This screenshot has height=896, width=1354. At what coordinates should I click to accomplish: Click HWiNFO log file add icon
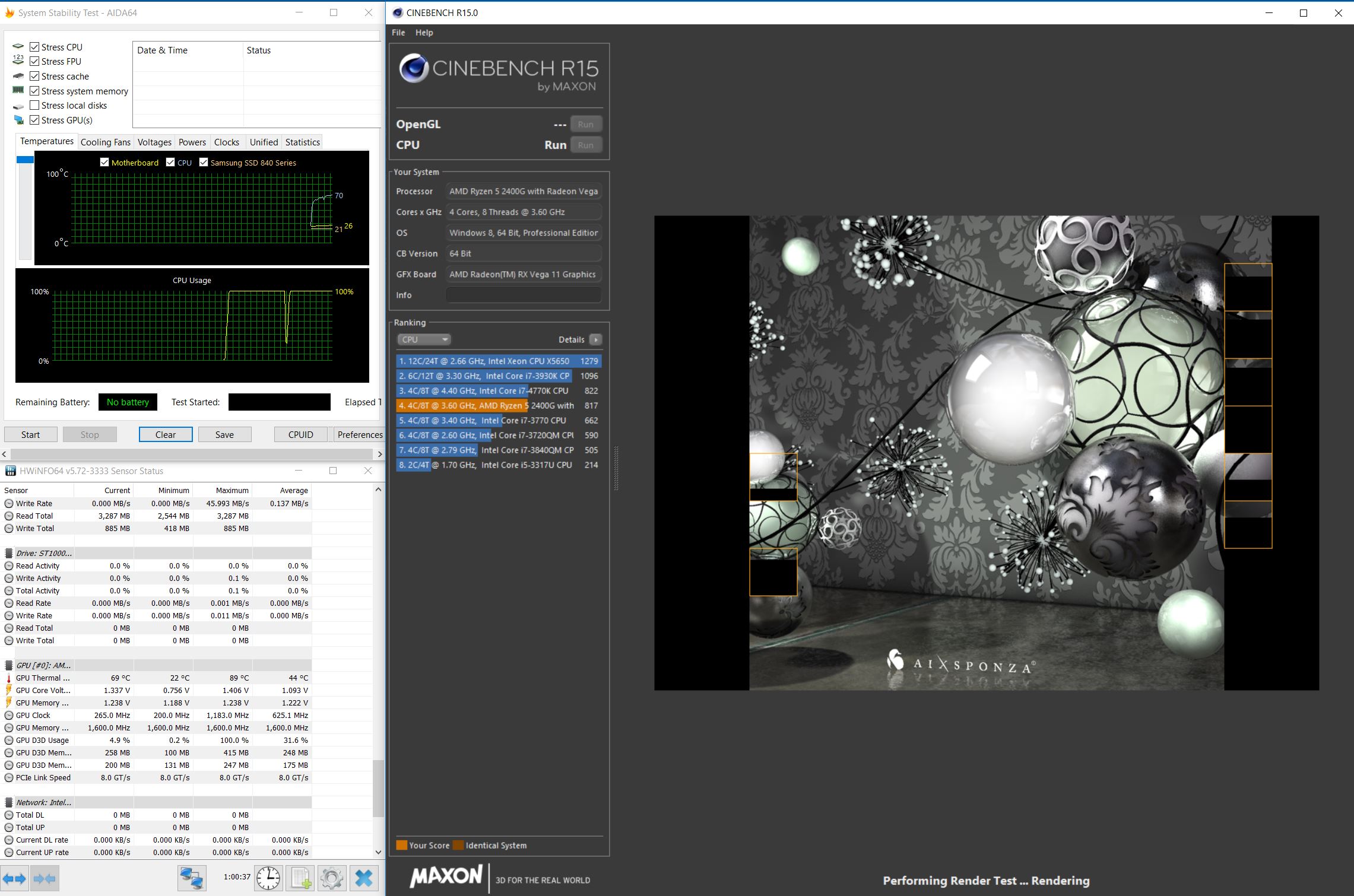click(300, 878)
